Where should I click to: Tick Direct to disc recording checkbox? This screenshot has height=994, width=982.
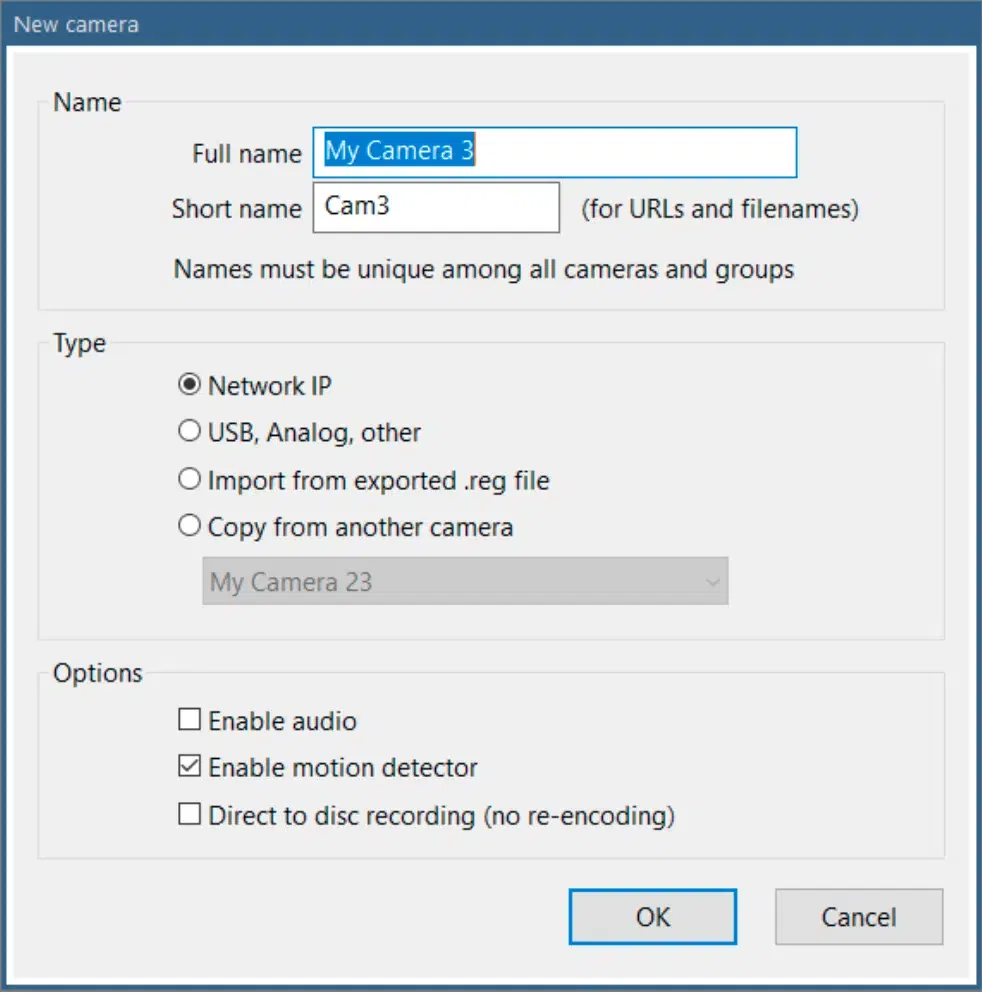189,815
